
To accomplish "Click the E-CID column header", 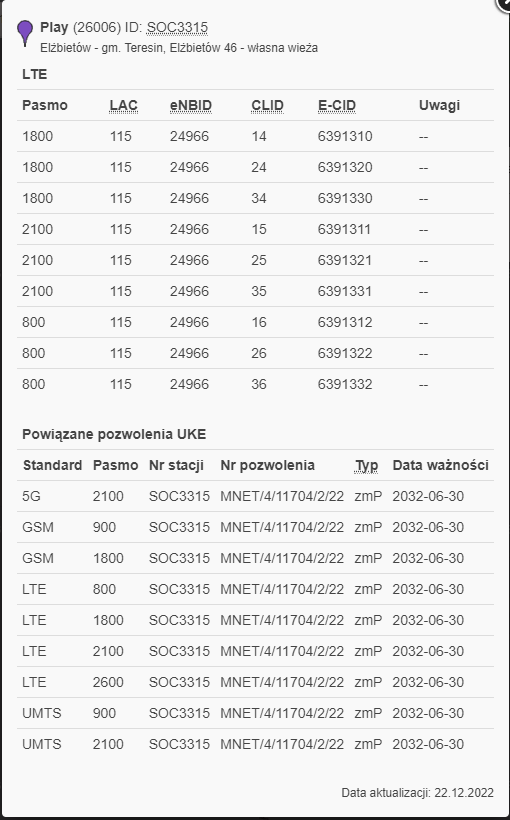I will [337, 105].
